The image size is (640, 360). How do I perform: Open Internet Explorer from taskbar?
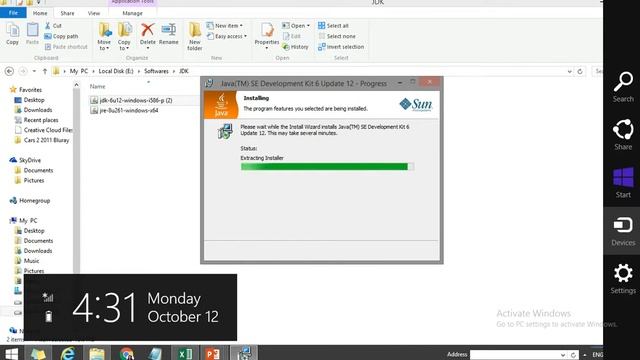[x=67, y=353]
